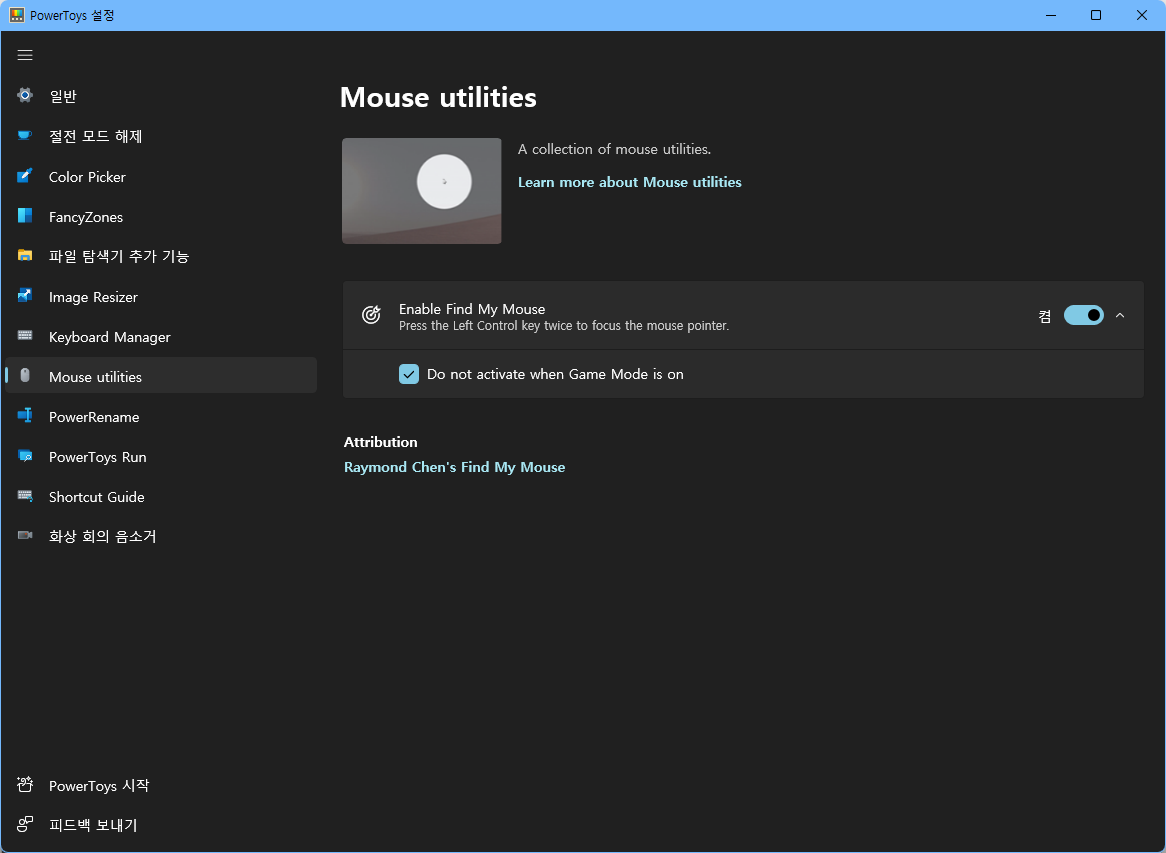Viewport: 1166px width, 853px height.
Task: Open the PowerToys 시작 page
Action: (x=161, y=785)
